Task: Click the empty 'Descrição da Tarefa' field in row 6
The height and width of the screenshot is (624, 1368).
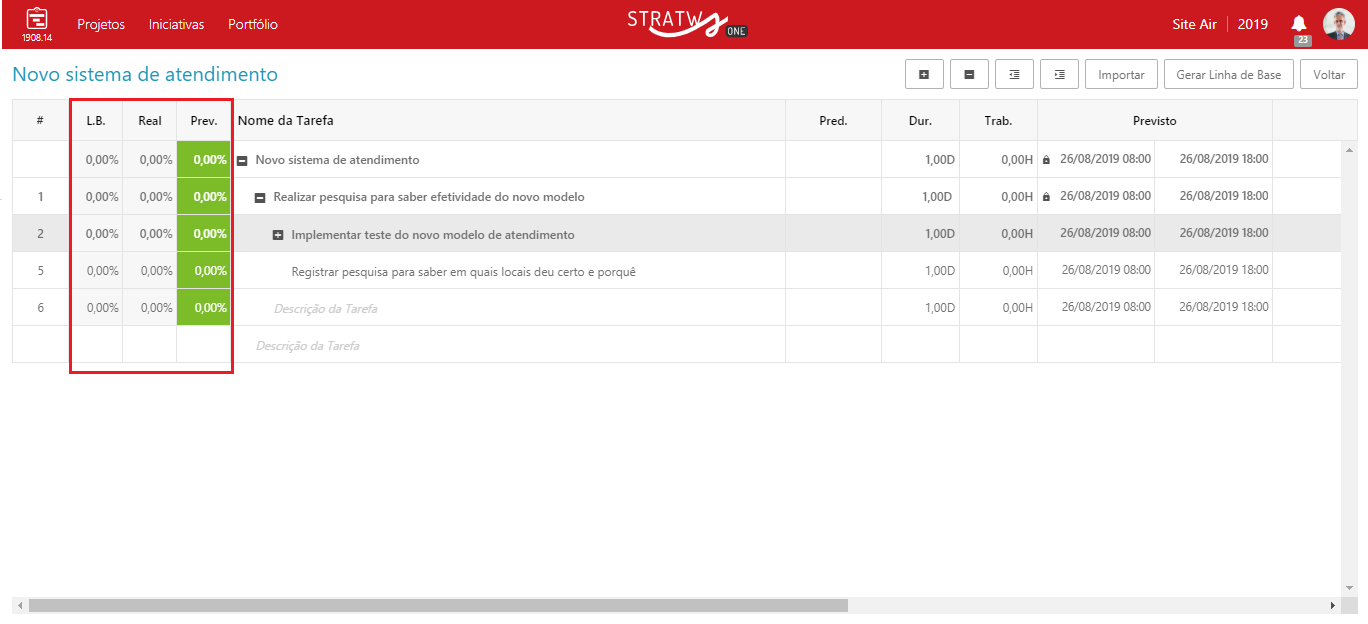Action: [325, 309]
